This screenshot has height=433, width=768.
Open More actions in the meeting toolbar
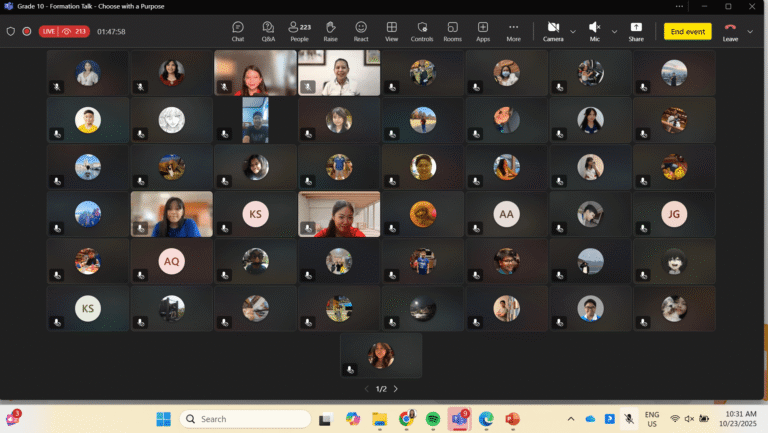point(513,32)
